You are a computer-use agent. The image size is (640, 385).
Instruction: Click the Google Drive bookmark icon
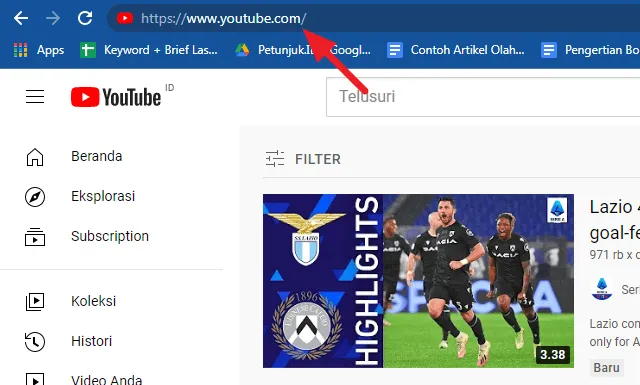(x=242, y=50)
